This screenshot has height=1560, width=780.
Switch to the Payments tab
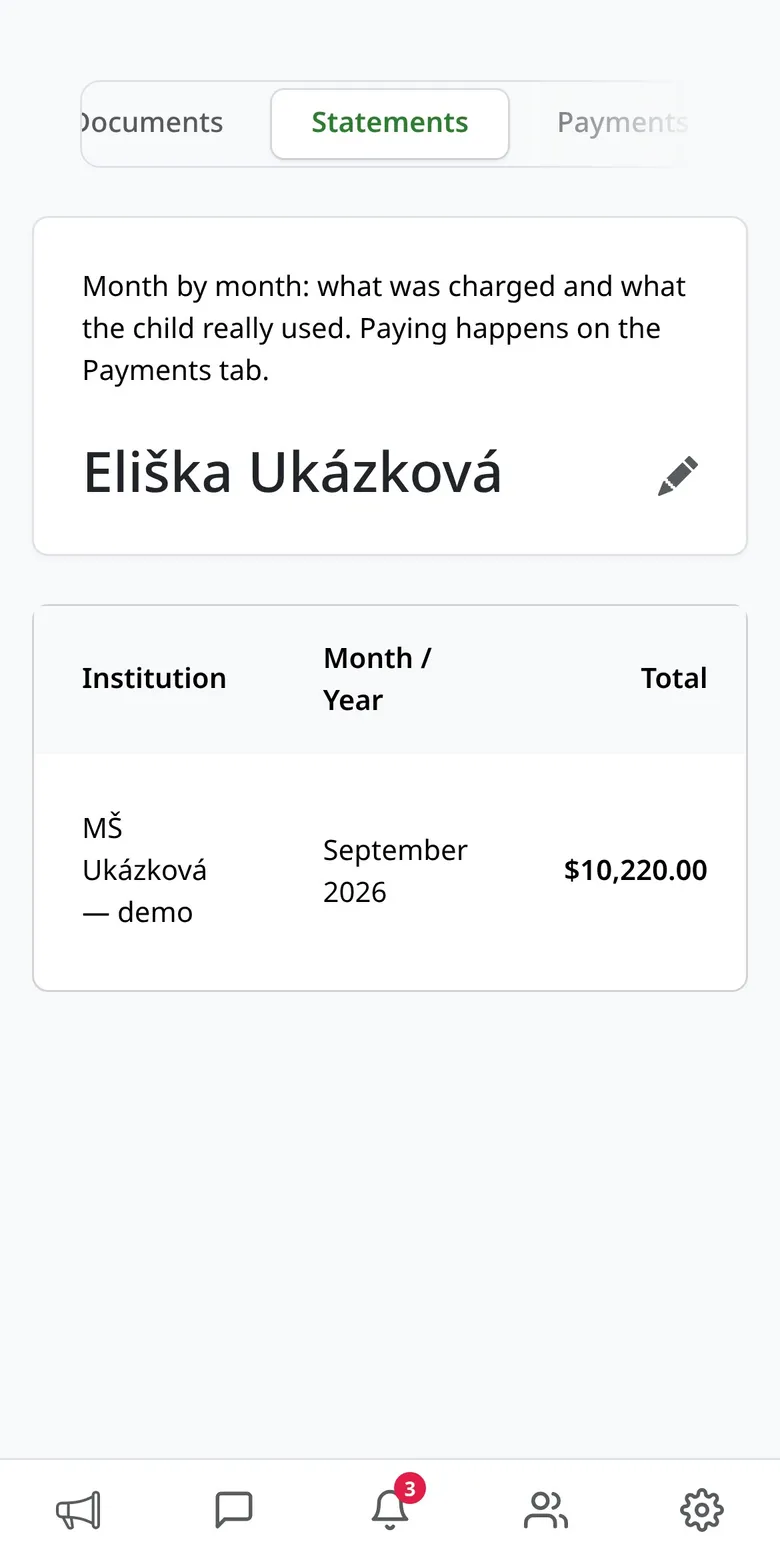(x=622, y=123)
